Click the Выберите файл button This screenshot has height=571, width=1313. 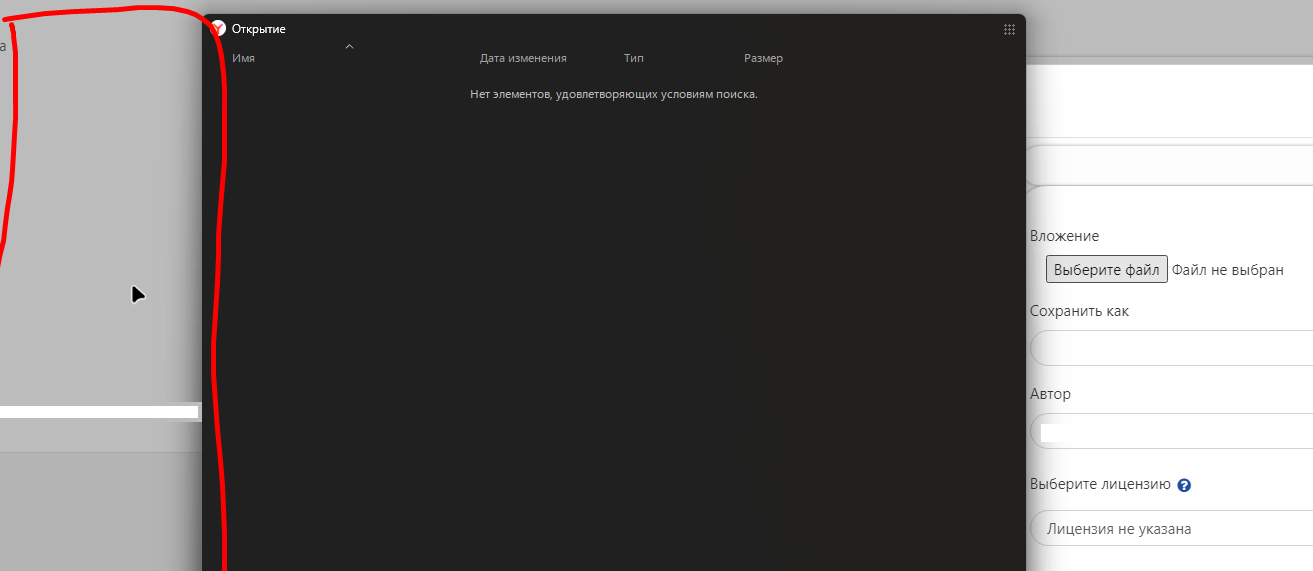pyautogui.click(x=1107, y=270)
